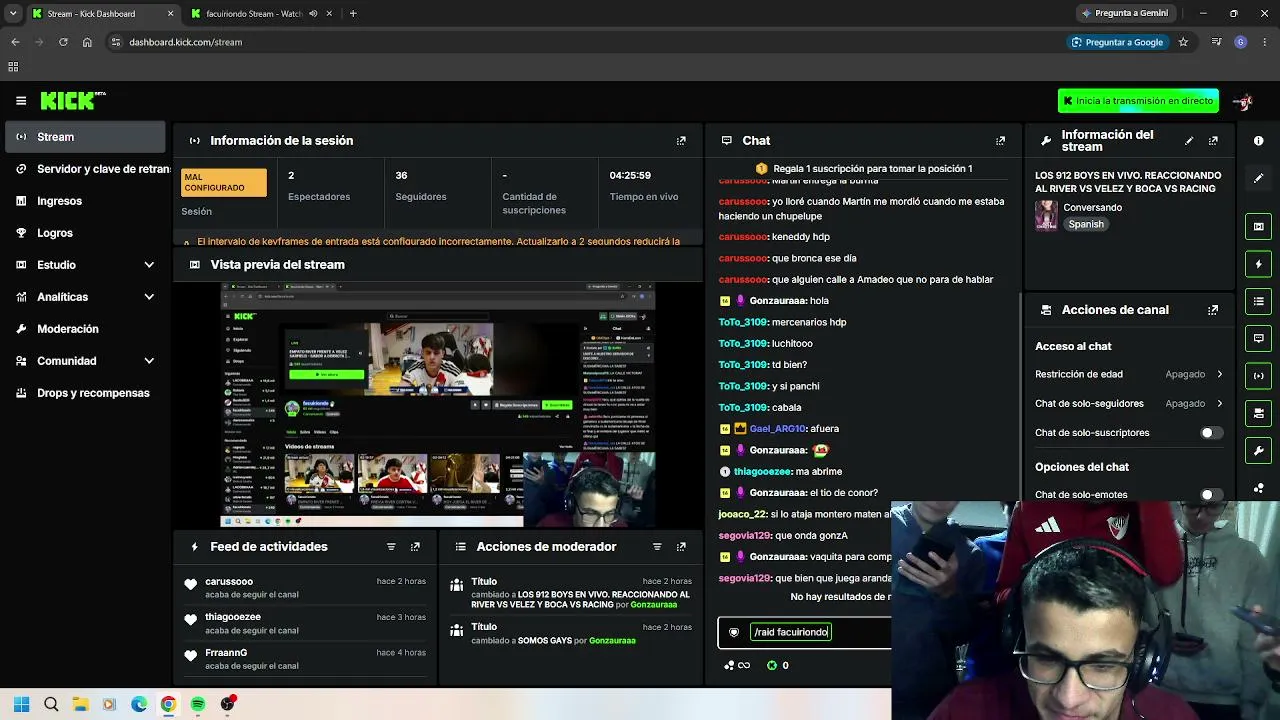Toggle the stream preview widget in right rail
The height and width of the screenshot is (720, 1280).
click(1259, 226)
